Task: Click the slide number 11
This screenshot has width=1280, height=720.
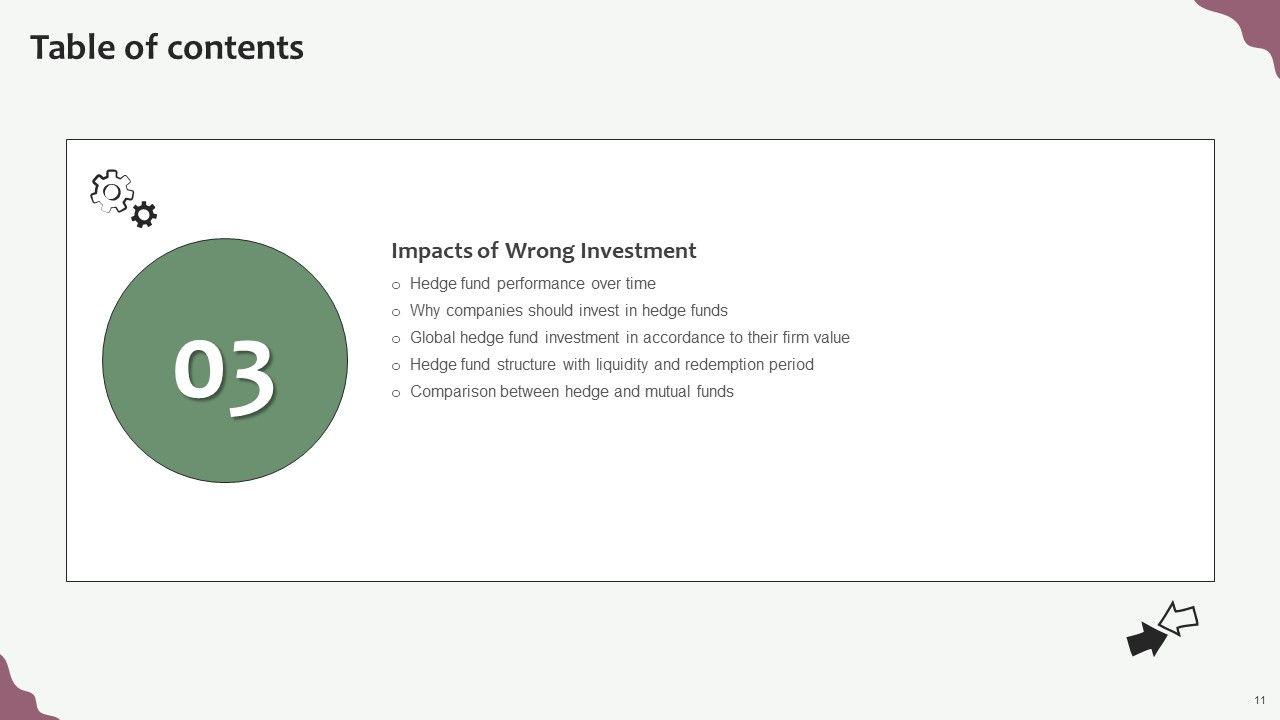Action: (1260, 699)
